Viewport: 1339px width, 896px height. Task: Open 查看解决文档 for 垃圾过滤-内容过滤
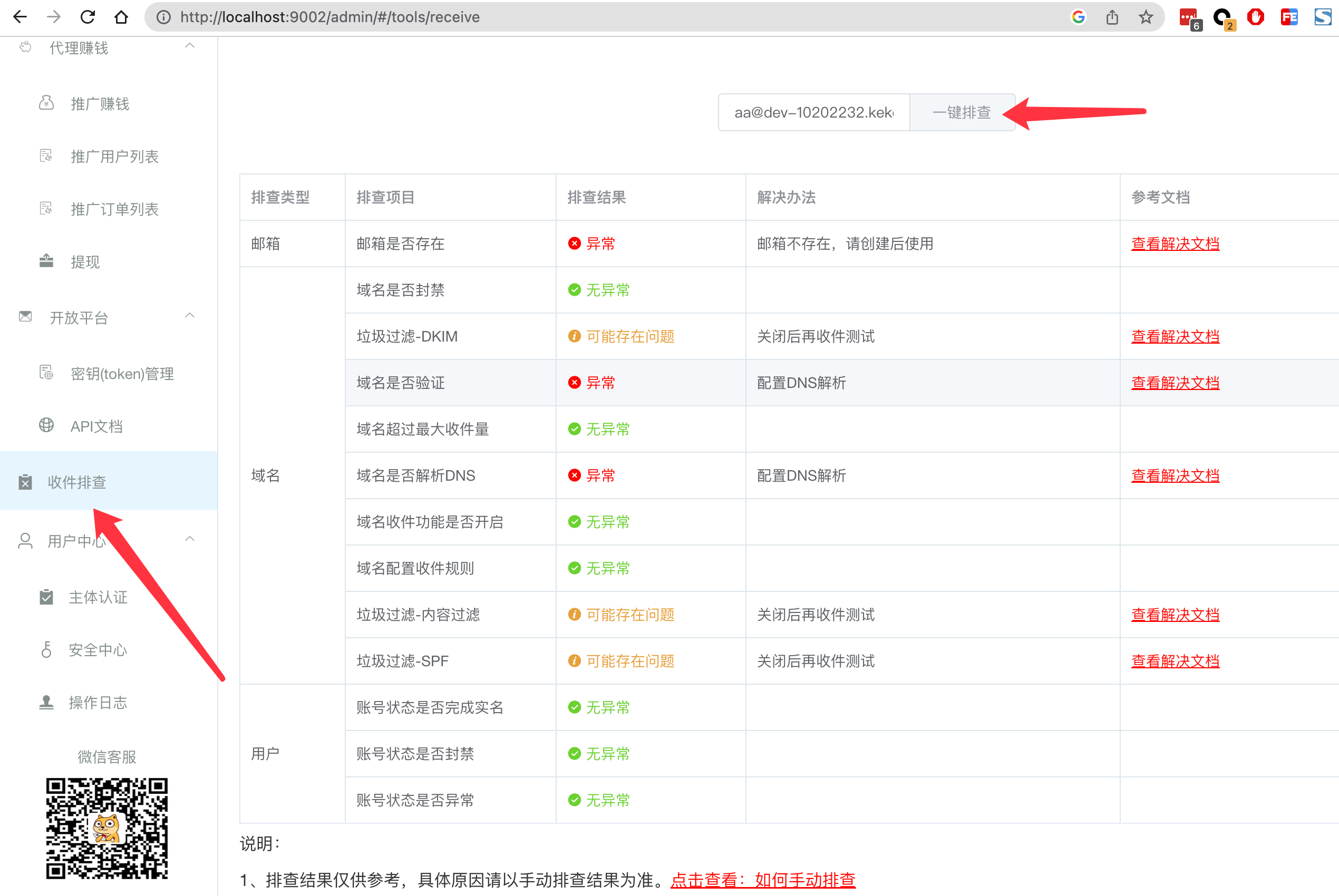[1175, 614]
